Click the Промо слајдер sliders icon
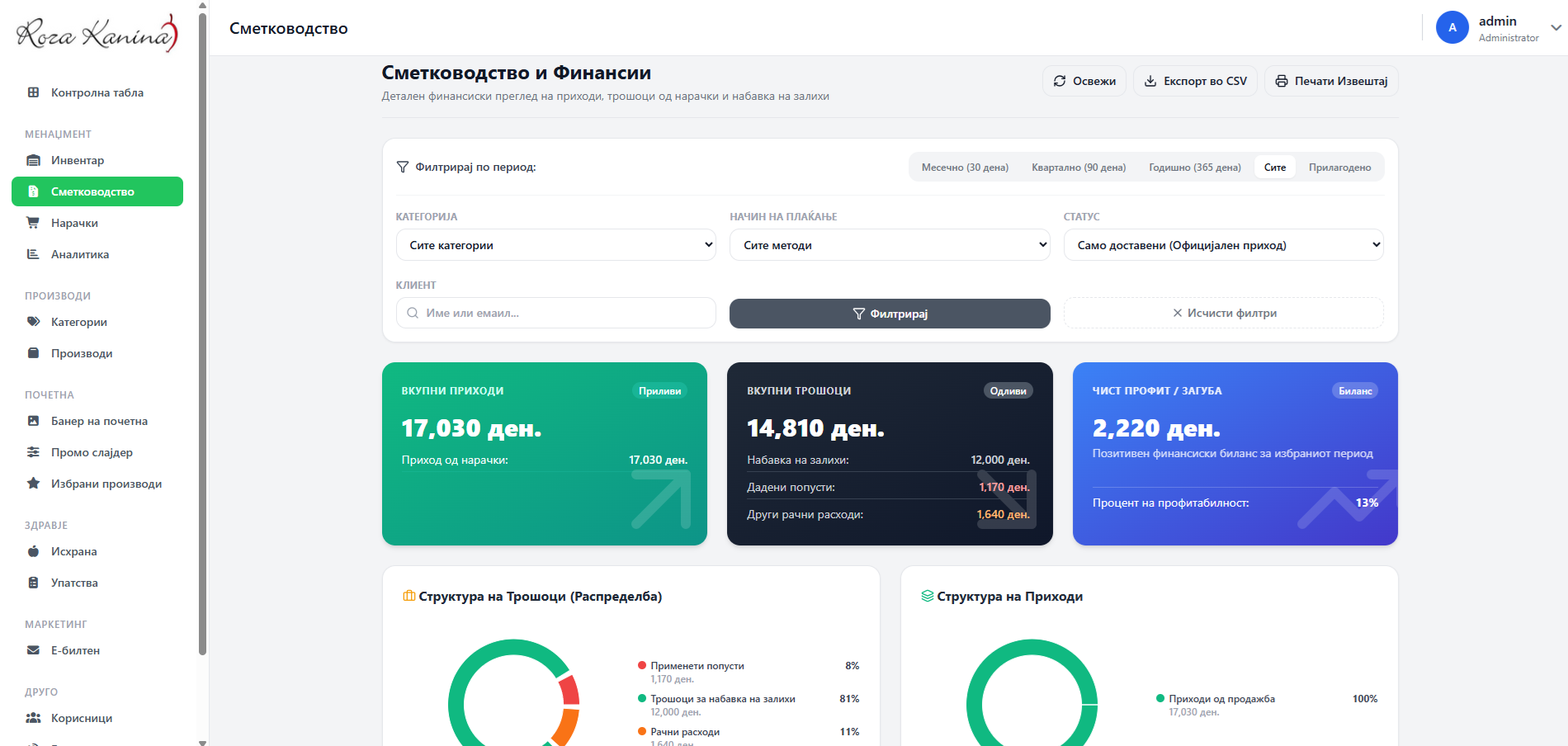 [x=33, y=452]
